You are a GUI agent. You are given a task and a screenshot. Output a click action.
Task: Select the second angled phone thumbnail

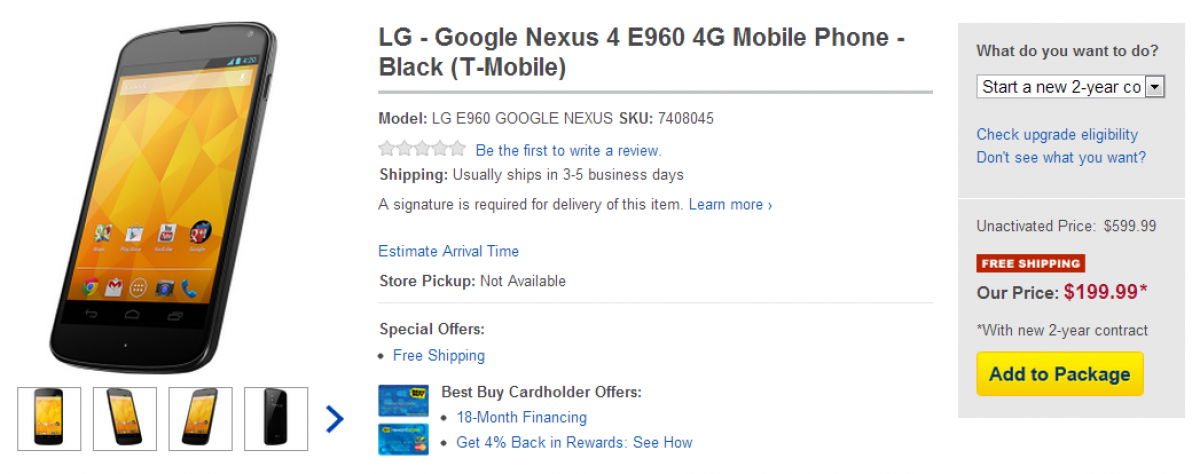click(125, 419)
